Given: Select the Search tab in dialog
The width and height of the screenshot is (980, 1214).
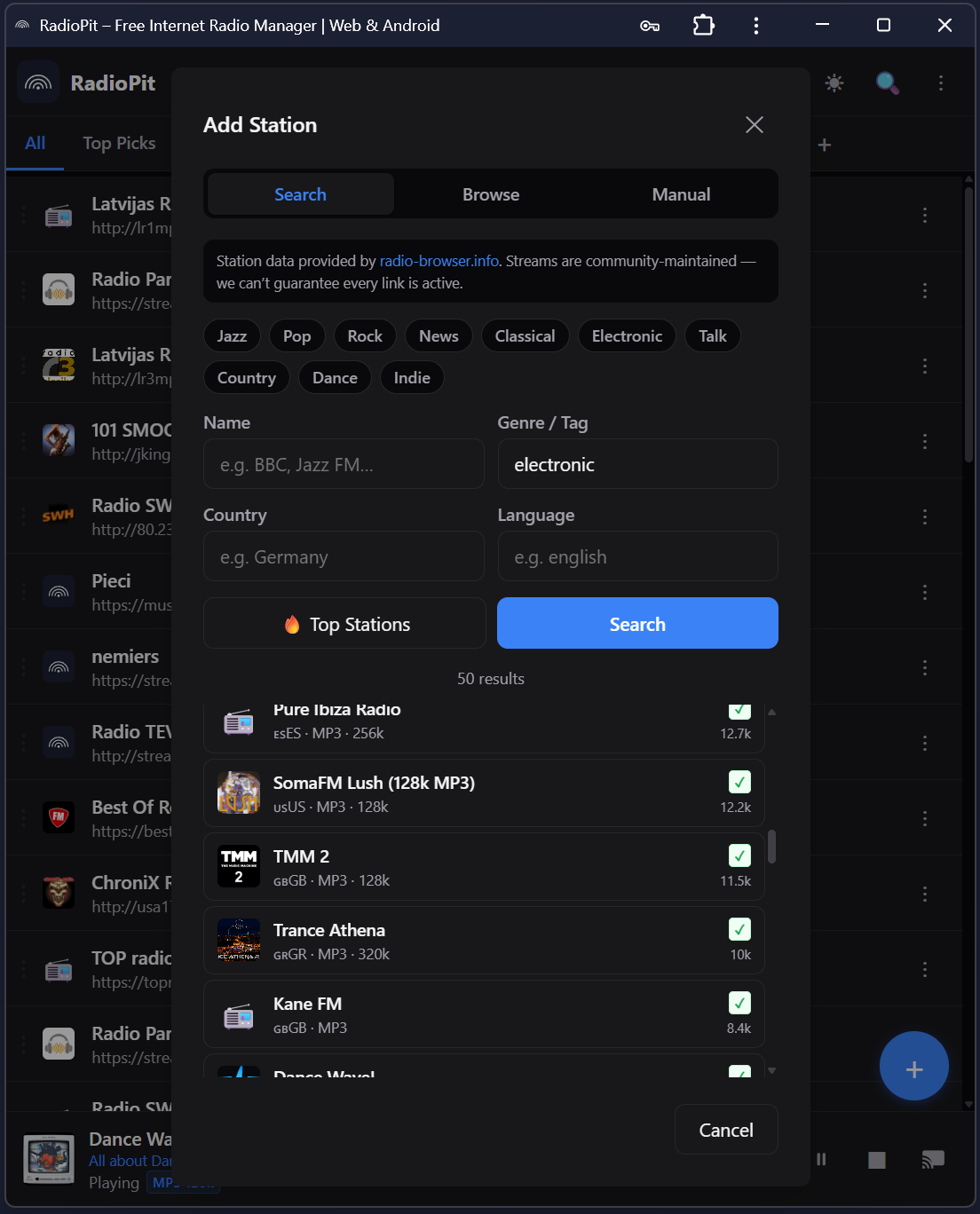Looking at the screenshot, I should 300,194.
